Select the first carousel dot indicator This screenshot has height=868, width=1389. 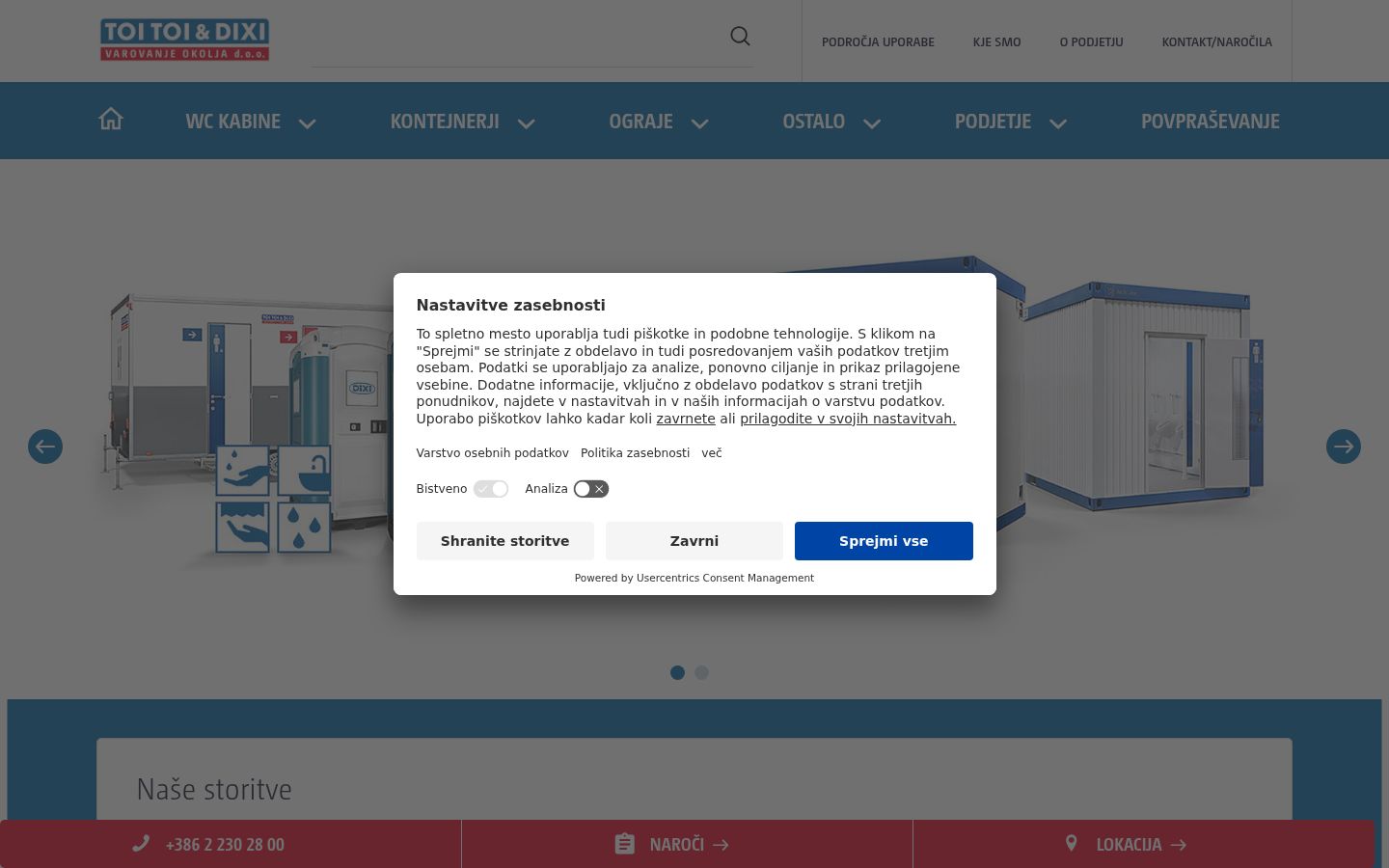(x=677, y=673)
